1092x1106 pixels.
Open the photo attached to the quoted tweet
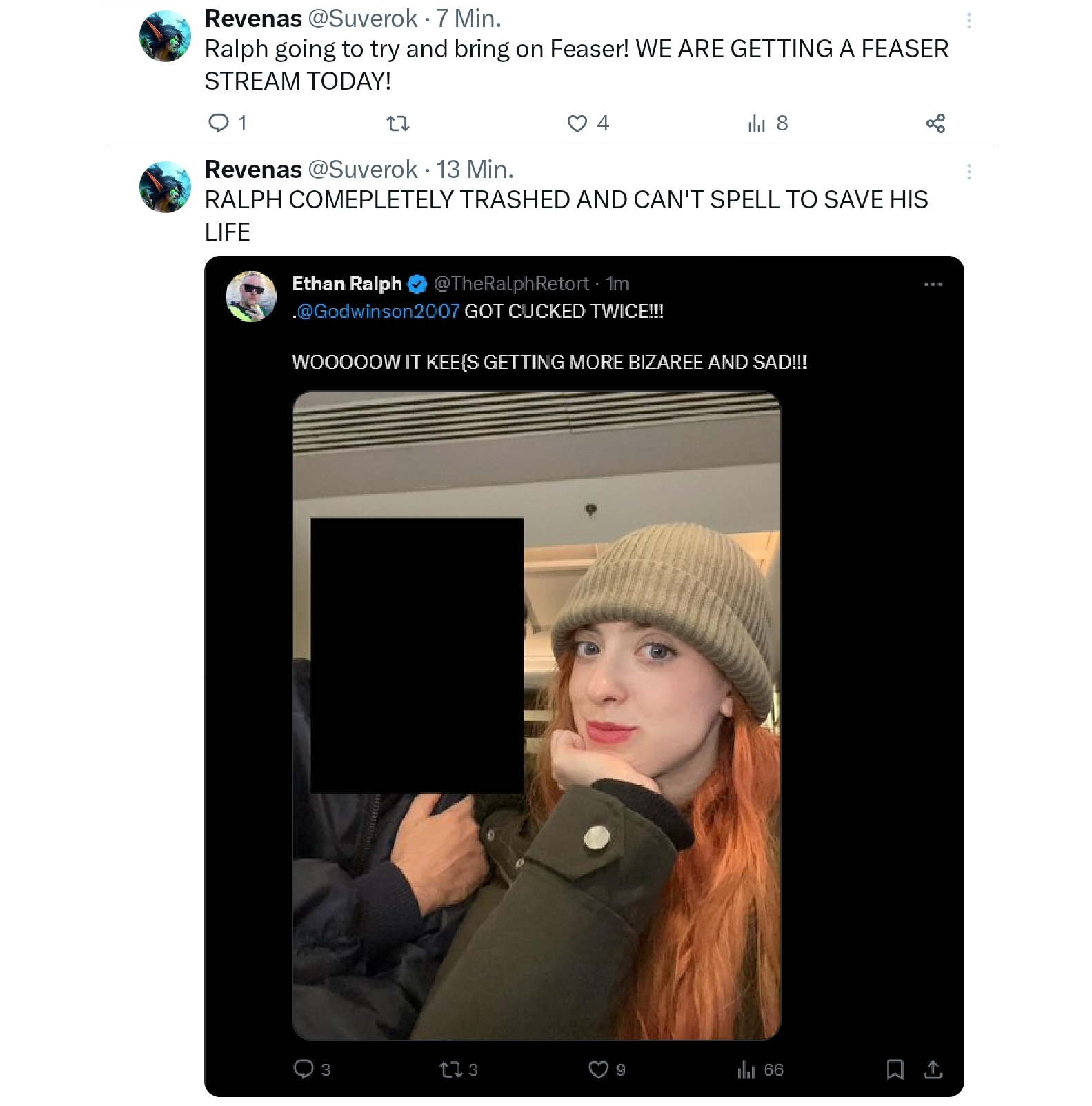coord(537,716)
